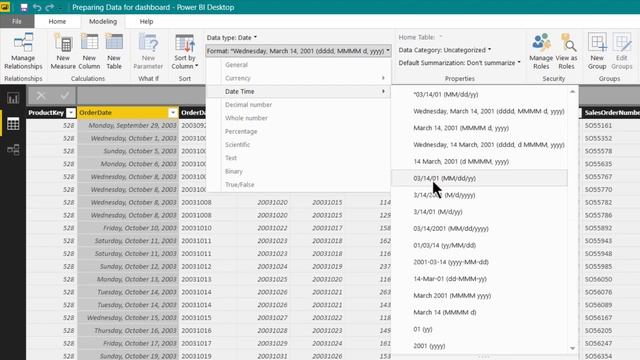Open OrderDate column filter arrow
Screen dimensions: 640x360
click(x=173, y=113)
